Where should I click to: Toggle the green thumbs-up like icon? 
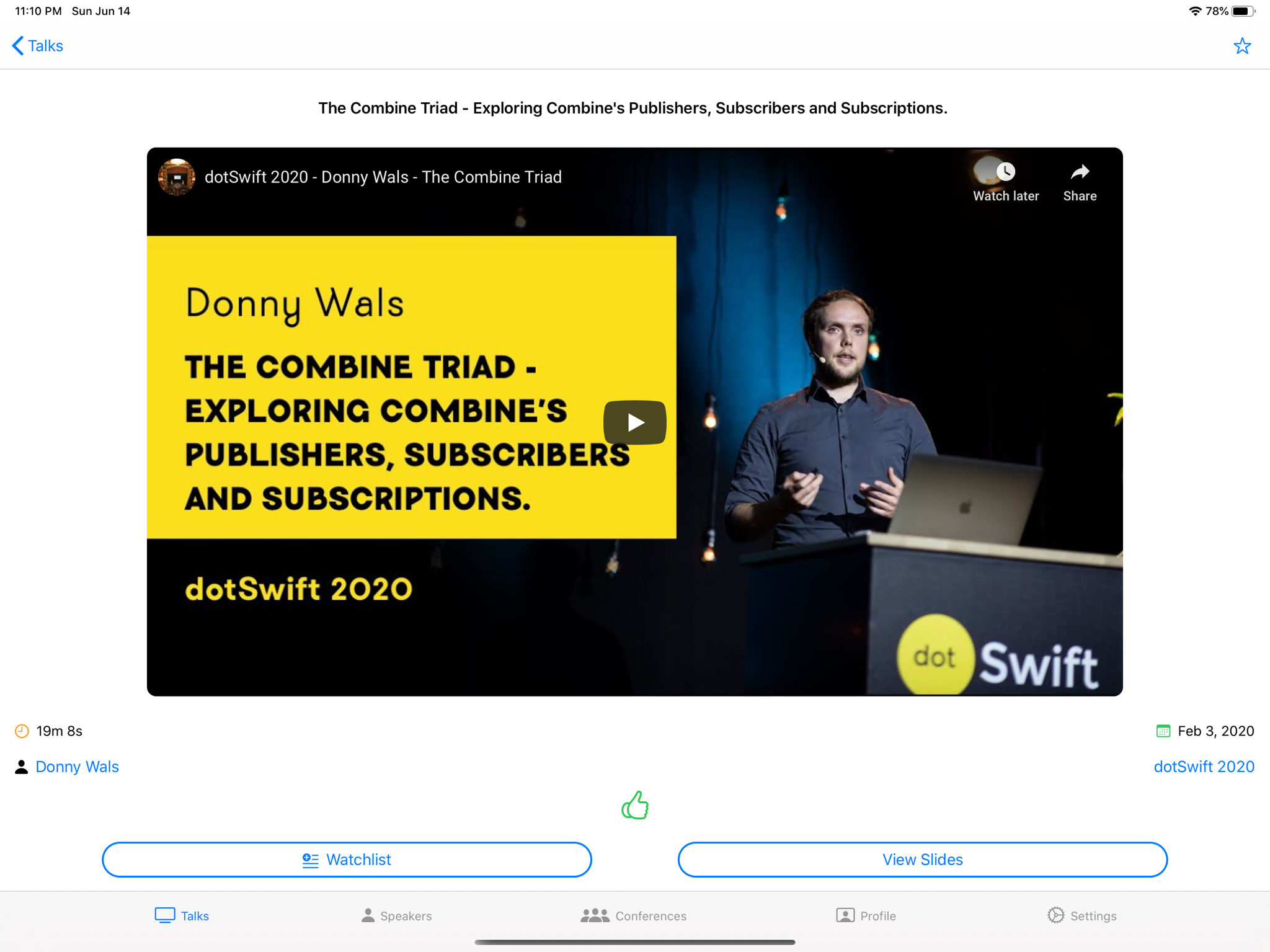tap(634, 806)
